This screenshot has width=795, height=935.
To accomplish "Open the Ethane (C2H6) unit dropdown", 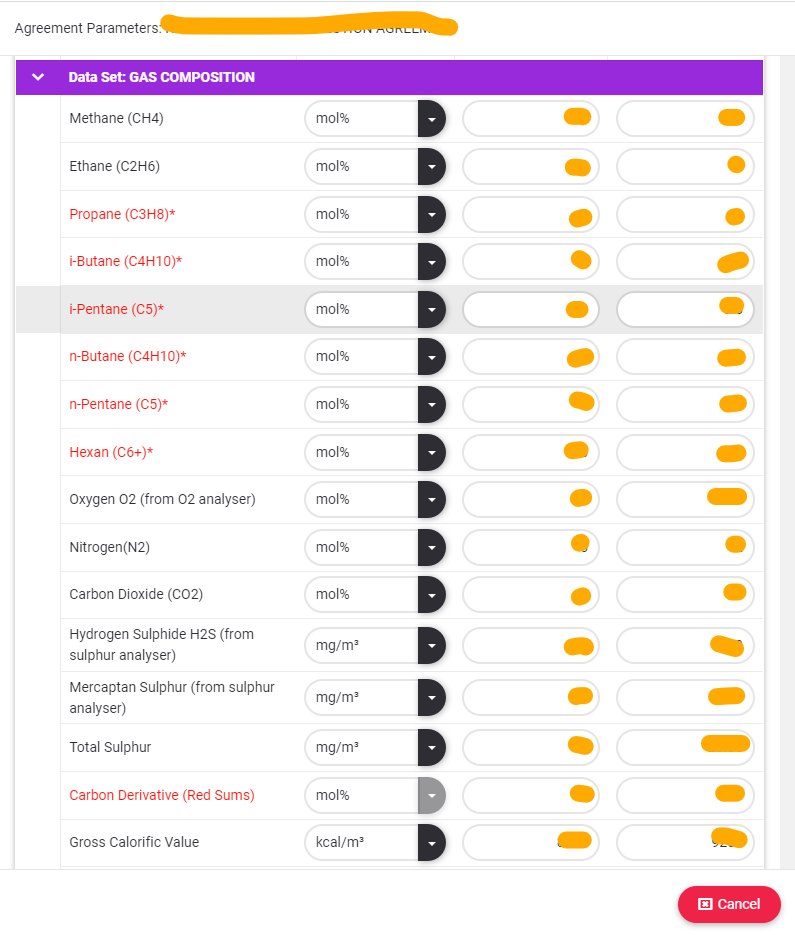I will pos(431,166).
